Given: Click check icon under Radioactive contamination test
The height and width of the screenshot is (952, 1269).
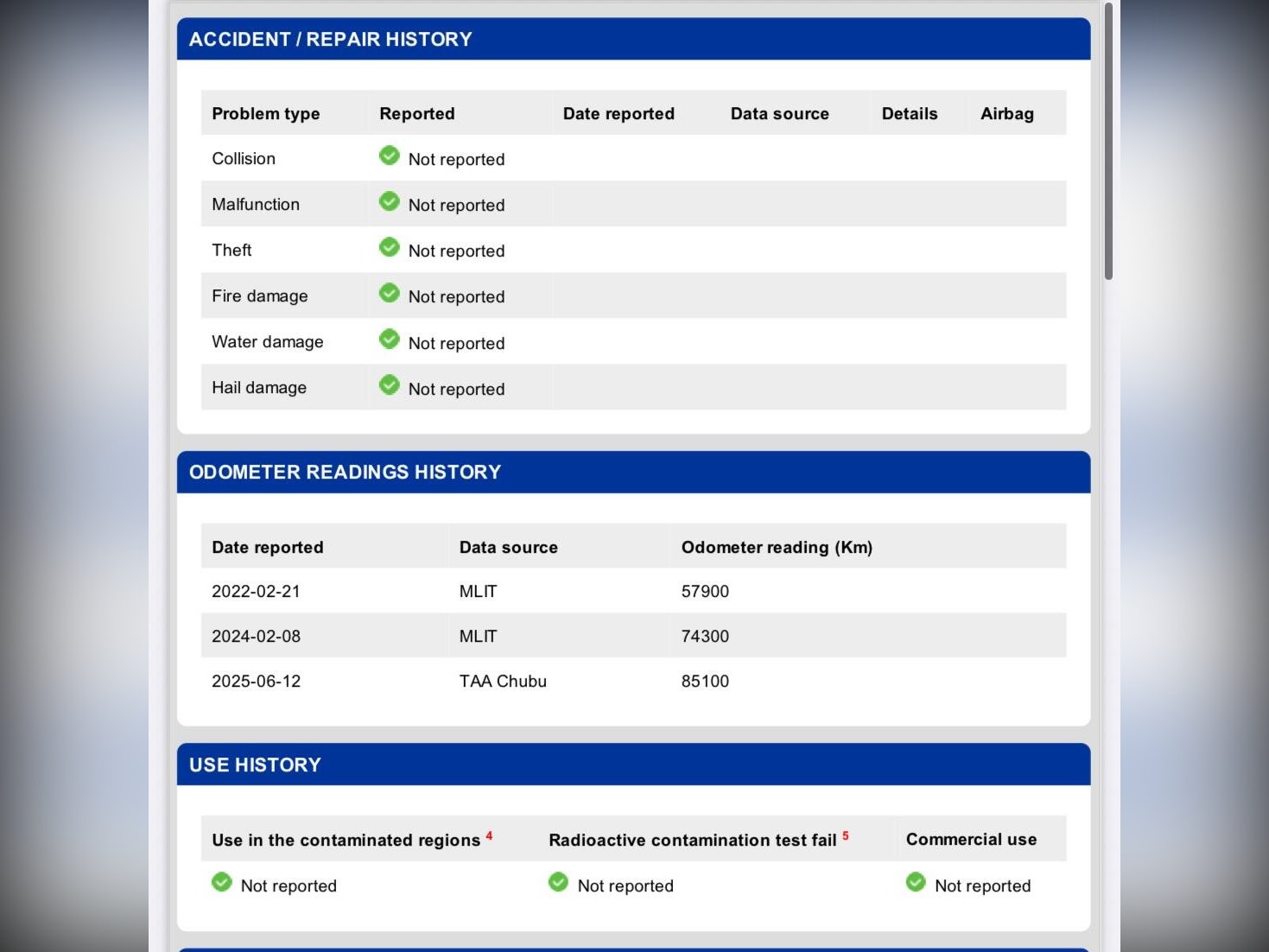Looking at the screenshot, I should pos(559,882).
